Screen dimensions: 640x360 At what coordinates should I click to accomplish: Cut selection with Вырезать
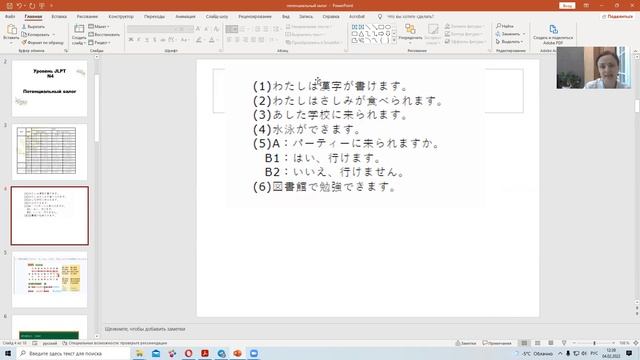[33, 27]
